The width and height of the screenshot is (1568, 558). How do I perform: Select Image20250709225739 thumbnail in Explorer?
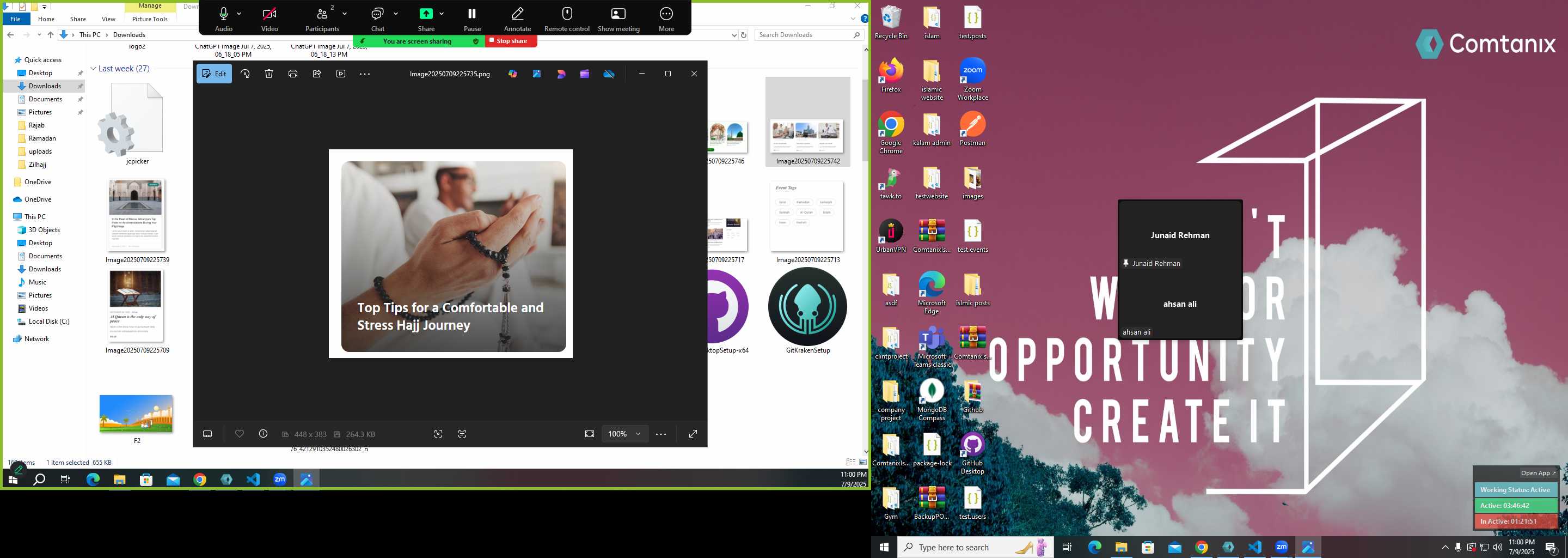tap(136, 221)
